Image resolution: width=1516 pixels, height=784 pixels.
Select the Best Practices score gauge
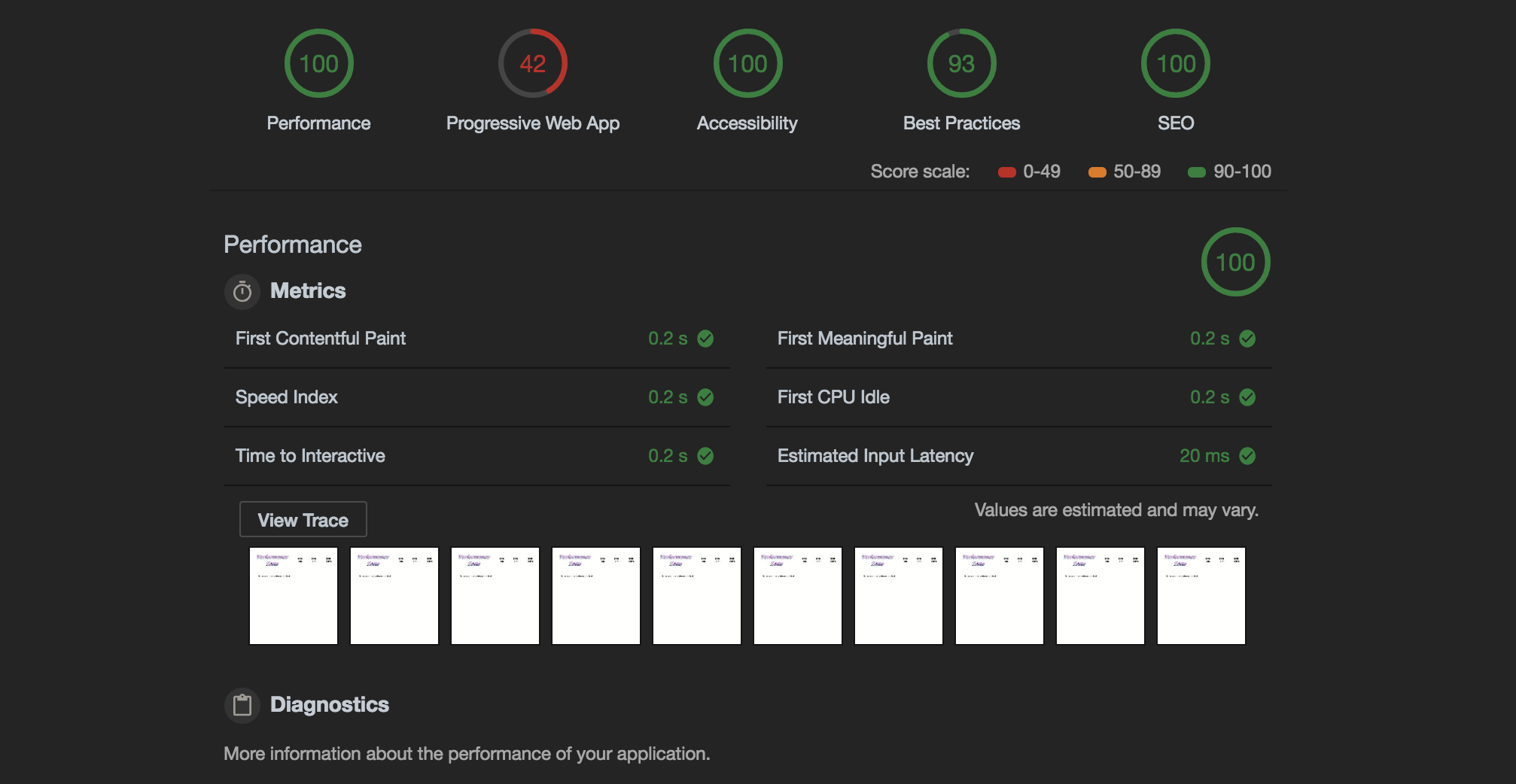(961, 64)
